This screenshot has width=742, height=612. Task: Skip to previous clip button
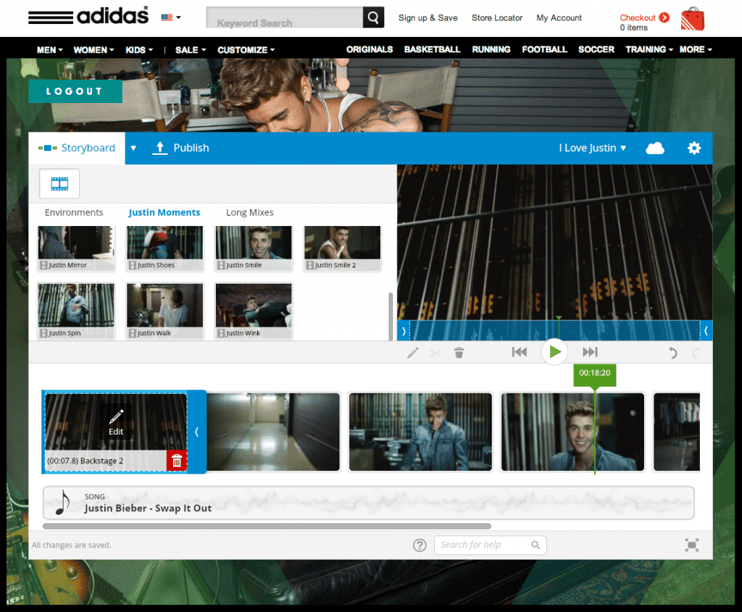(520, 352)
